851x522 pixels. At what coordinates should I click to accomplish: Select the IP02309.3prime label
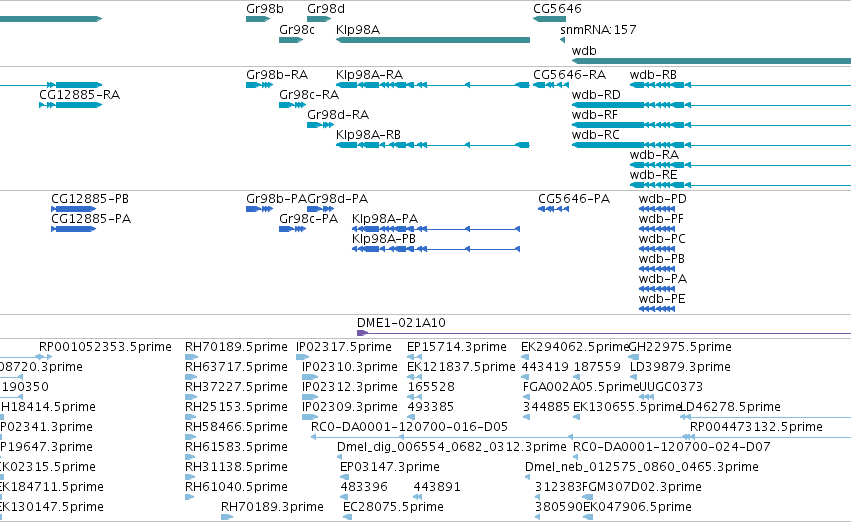350,407
